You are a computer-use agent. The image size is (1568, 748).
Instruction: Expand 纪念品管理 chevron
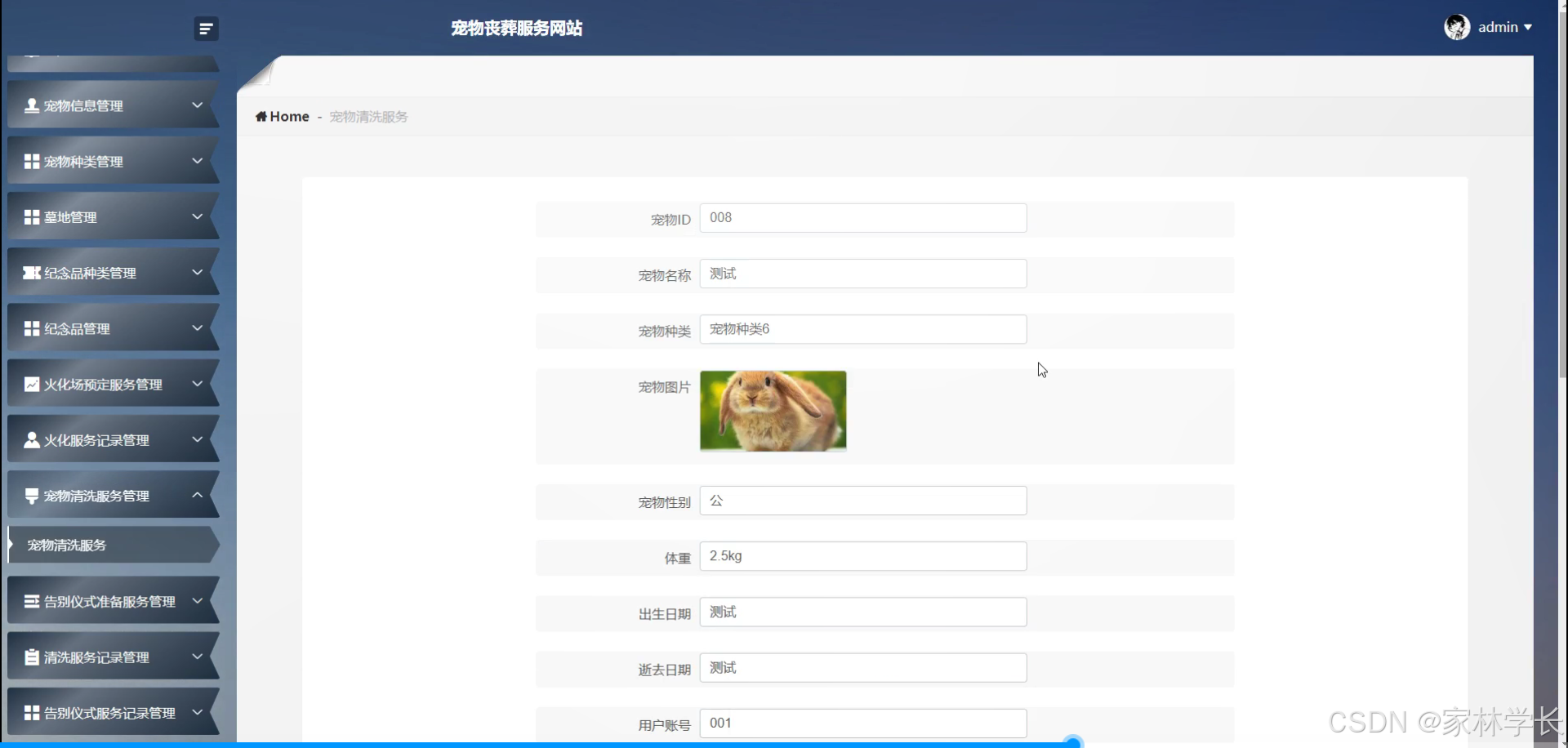tap(197, 327)
